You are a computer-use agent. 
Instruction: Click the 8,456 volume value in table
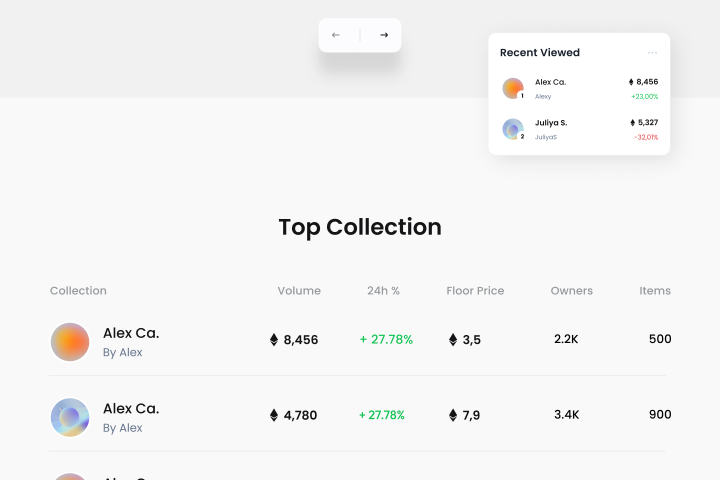click(x=301, y=340)
